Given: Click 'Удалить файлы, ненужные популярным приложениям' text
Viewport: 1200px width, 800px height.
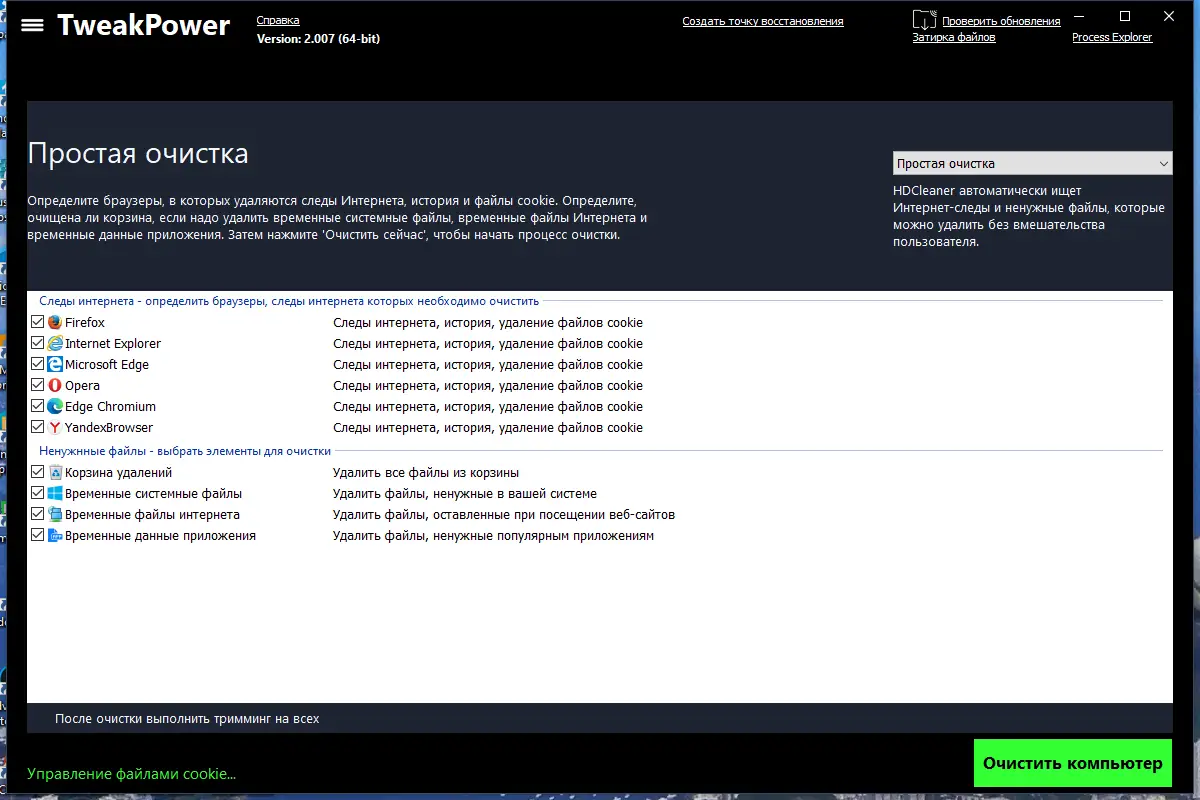Looking at the screenshot, I should click(x=494, y=536).
